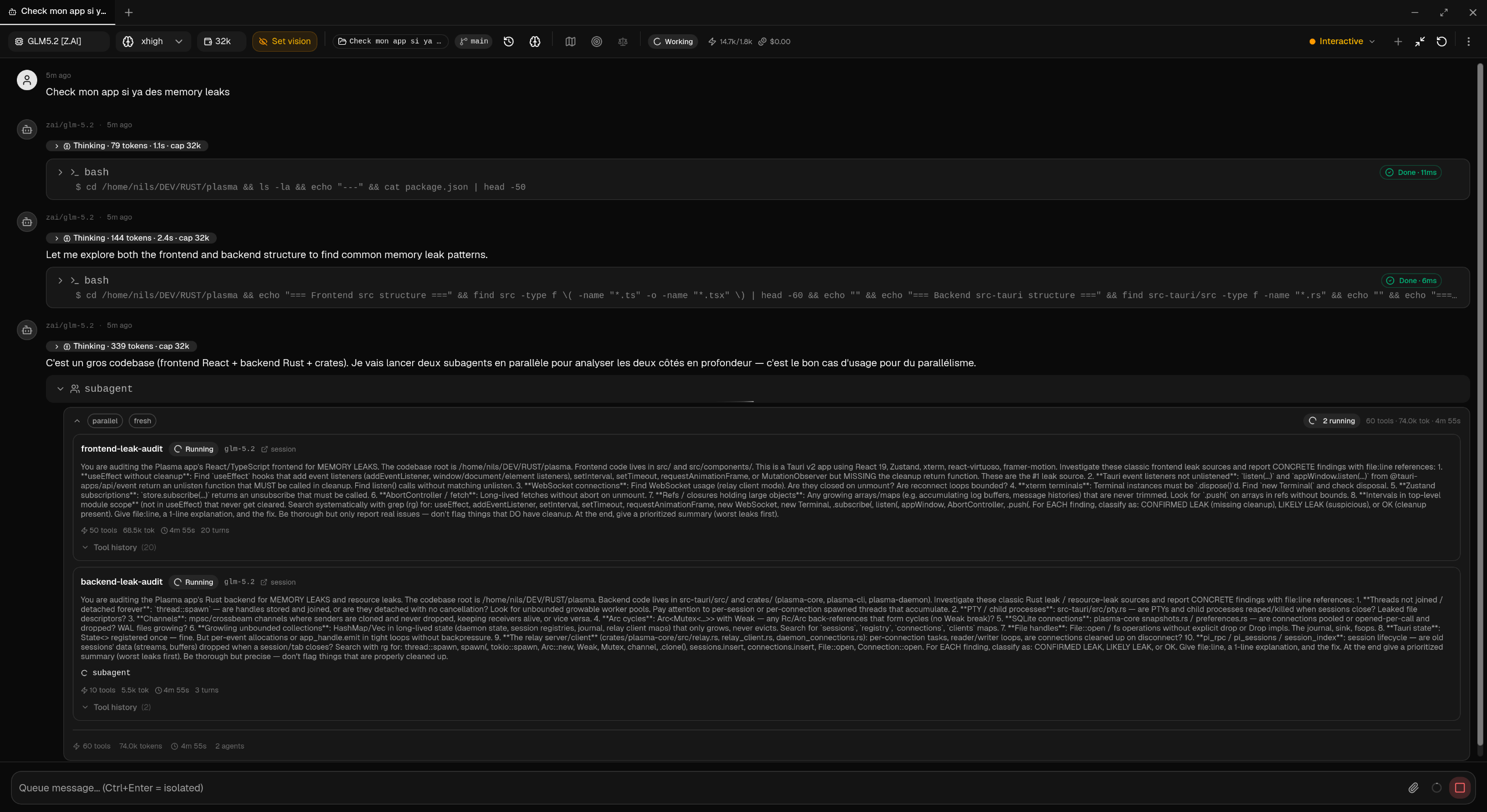Click the balance scales icon
This screenshot has height=812, width=1487.
pyautogui.click(x=623, y=41)
